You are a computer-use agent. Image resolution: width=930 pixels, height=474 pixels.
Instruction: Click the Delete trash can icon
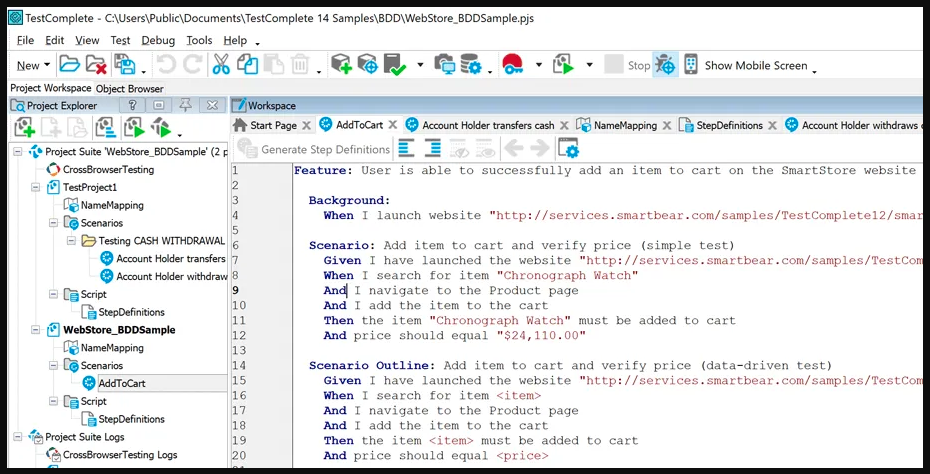tap(300, 65)
